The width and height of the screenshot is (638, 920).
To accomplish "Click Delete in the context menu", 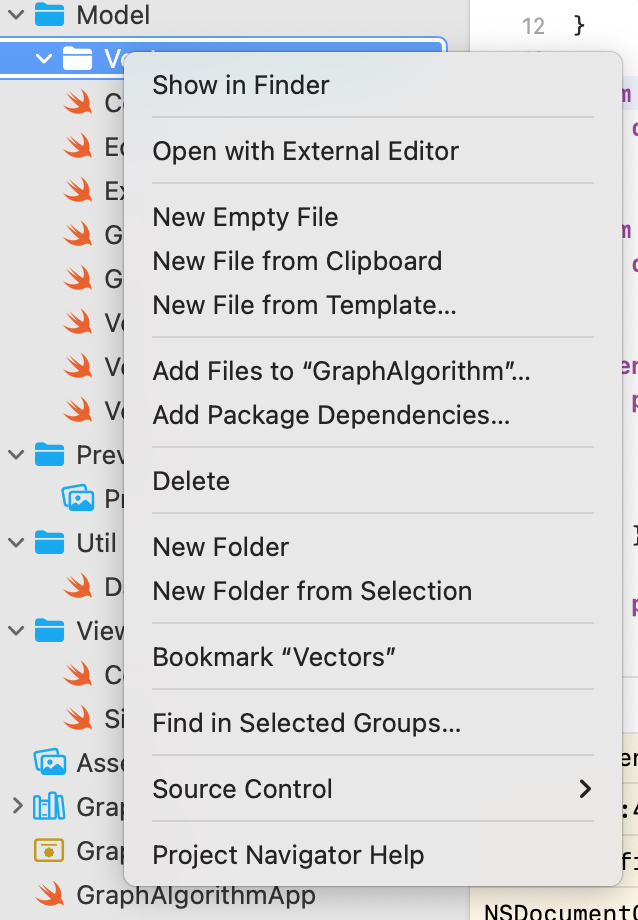I will tap(191, 481).
